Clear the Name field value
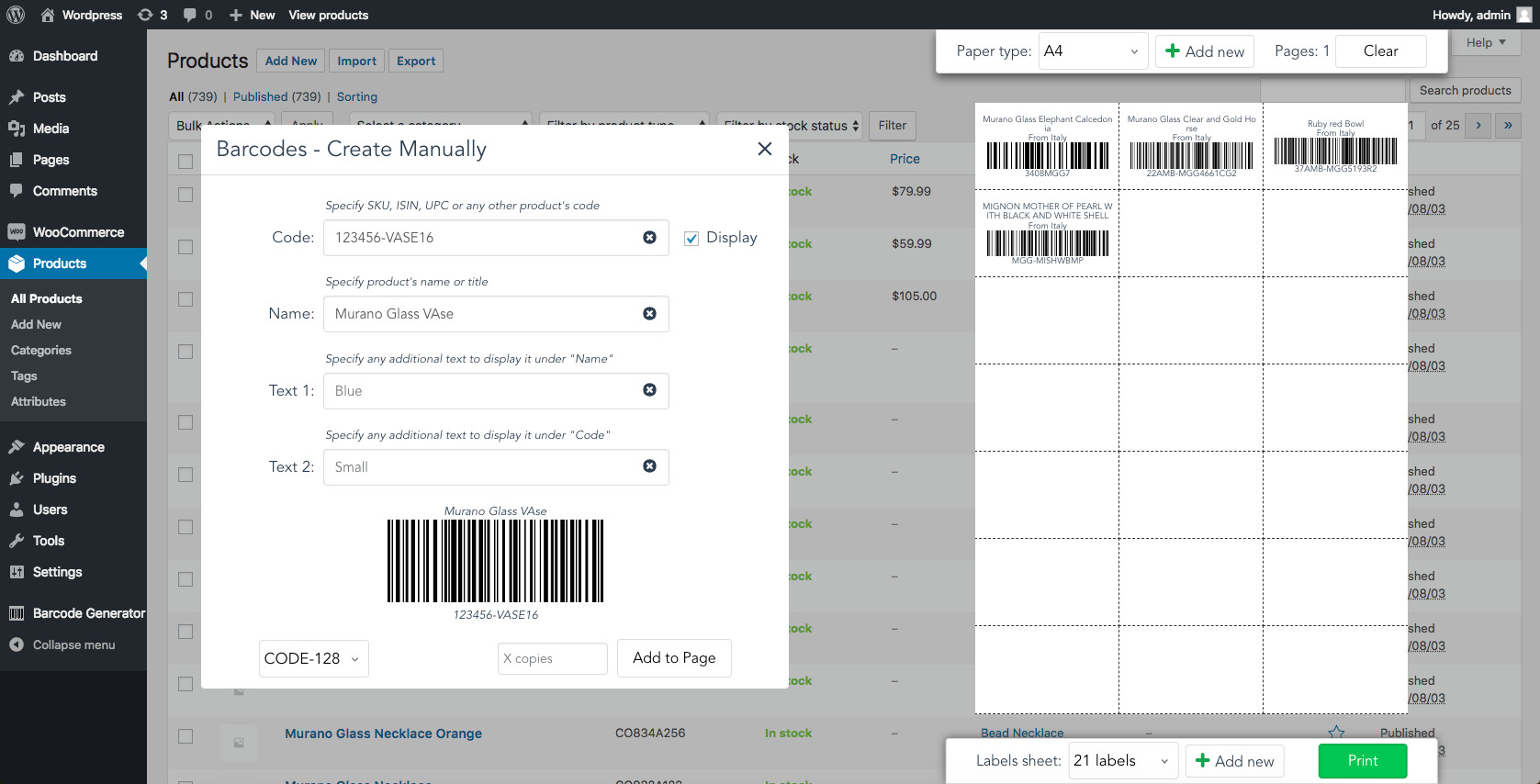 649,314
